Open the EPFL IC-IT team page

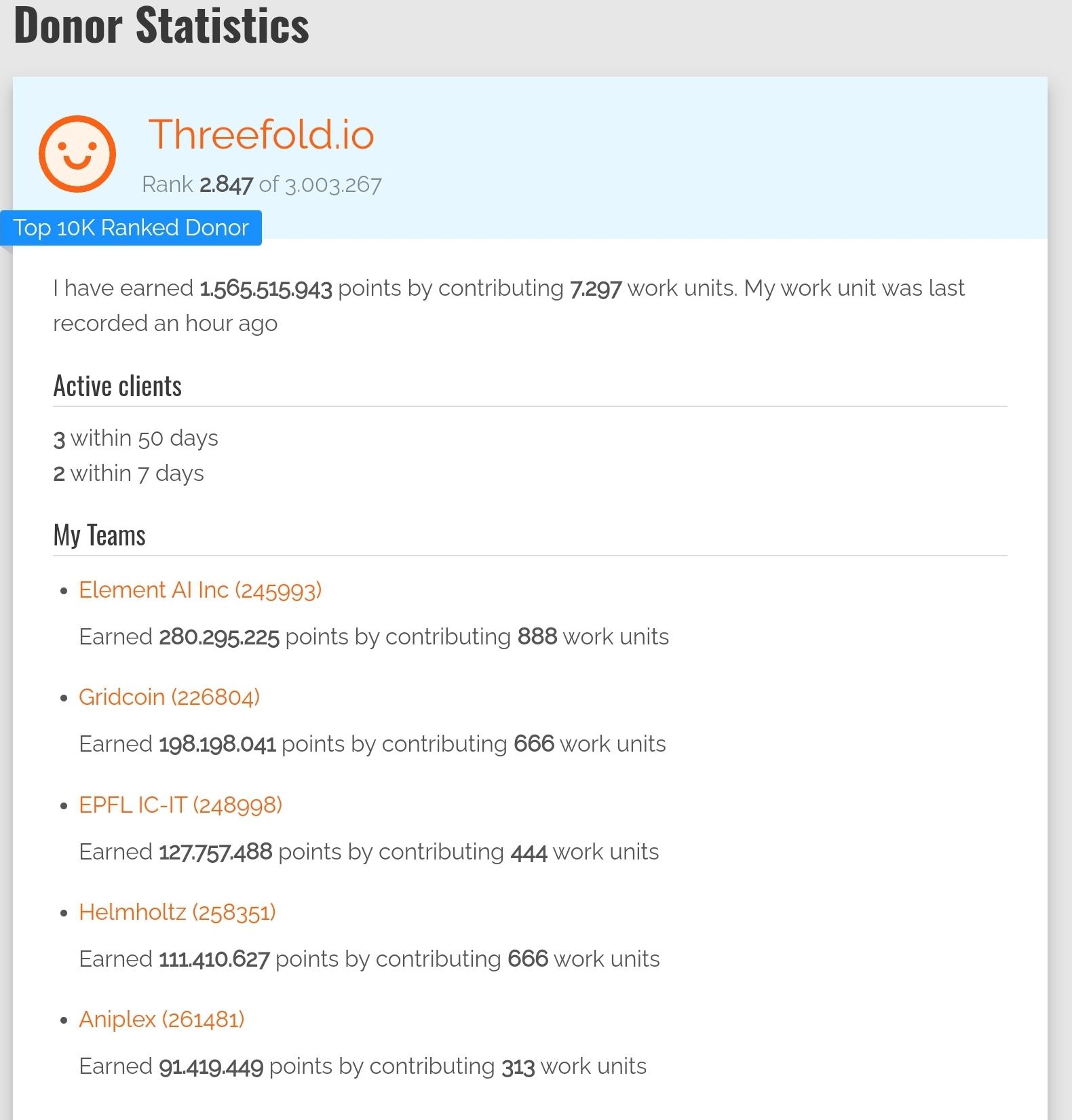click(x=180, y=805)
